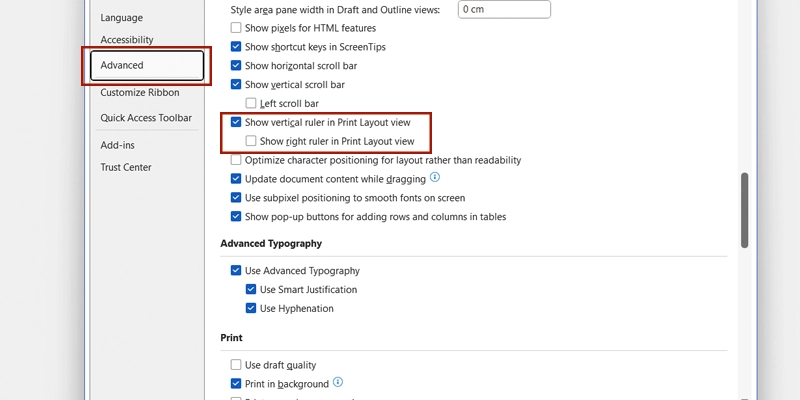Open the Trust Center category
Screen dimensions: 800x400
(126, 167)
